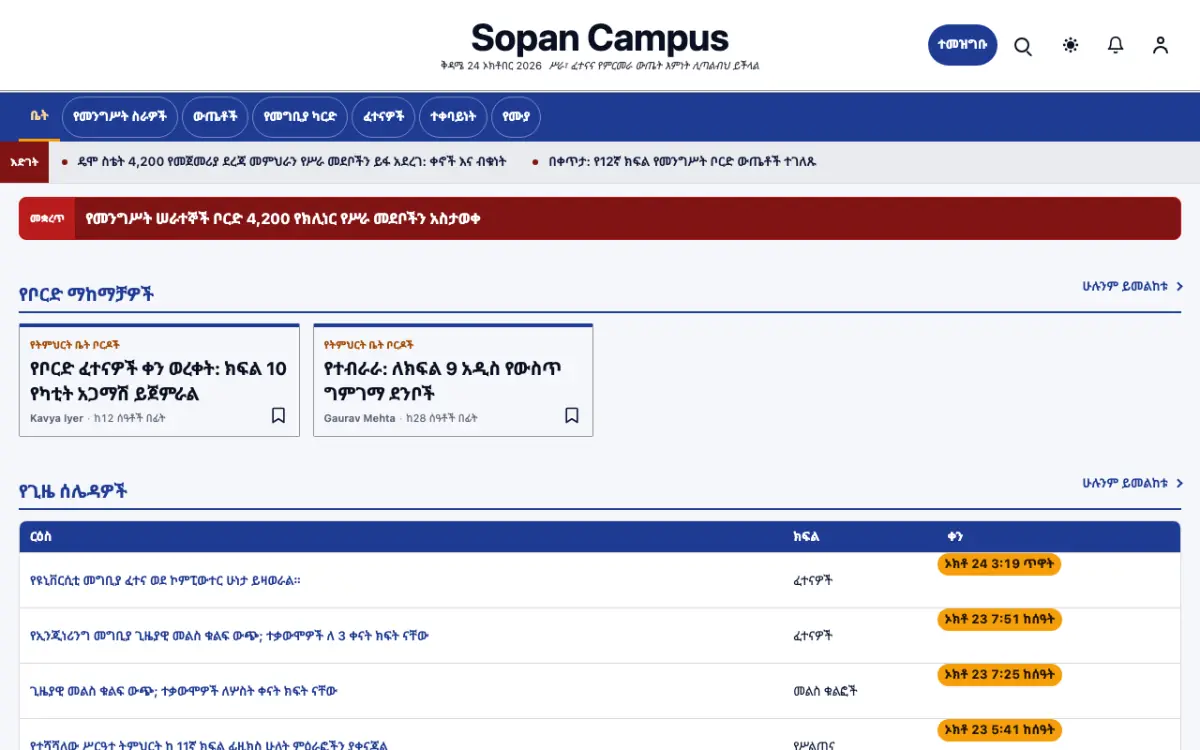
Task: Open the የመንግሥት ስራዎች navigation tab
Action: [120, 117]
